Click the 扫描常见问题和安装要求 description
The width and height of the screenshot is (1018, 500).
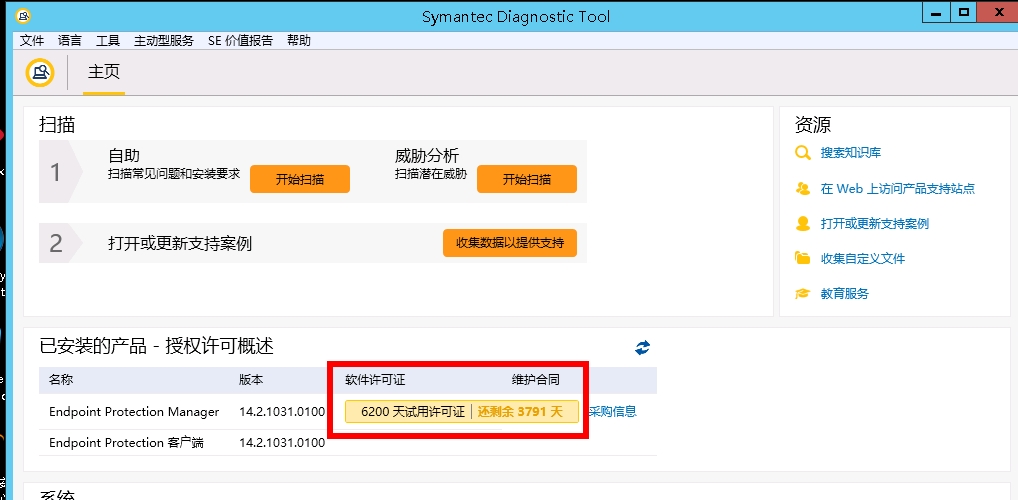point(174,174)
